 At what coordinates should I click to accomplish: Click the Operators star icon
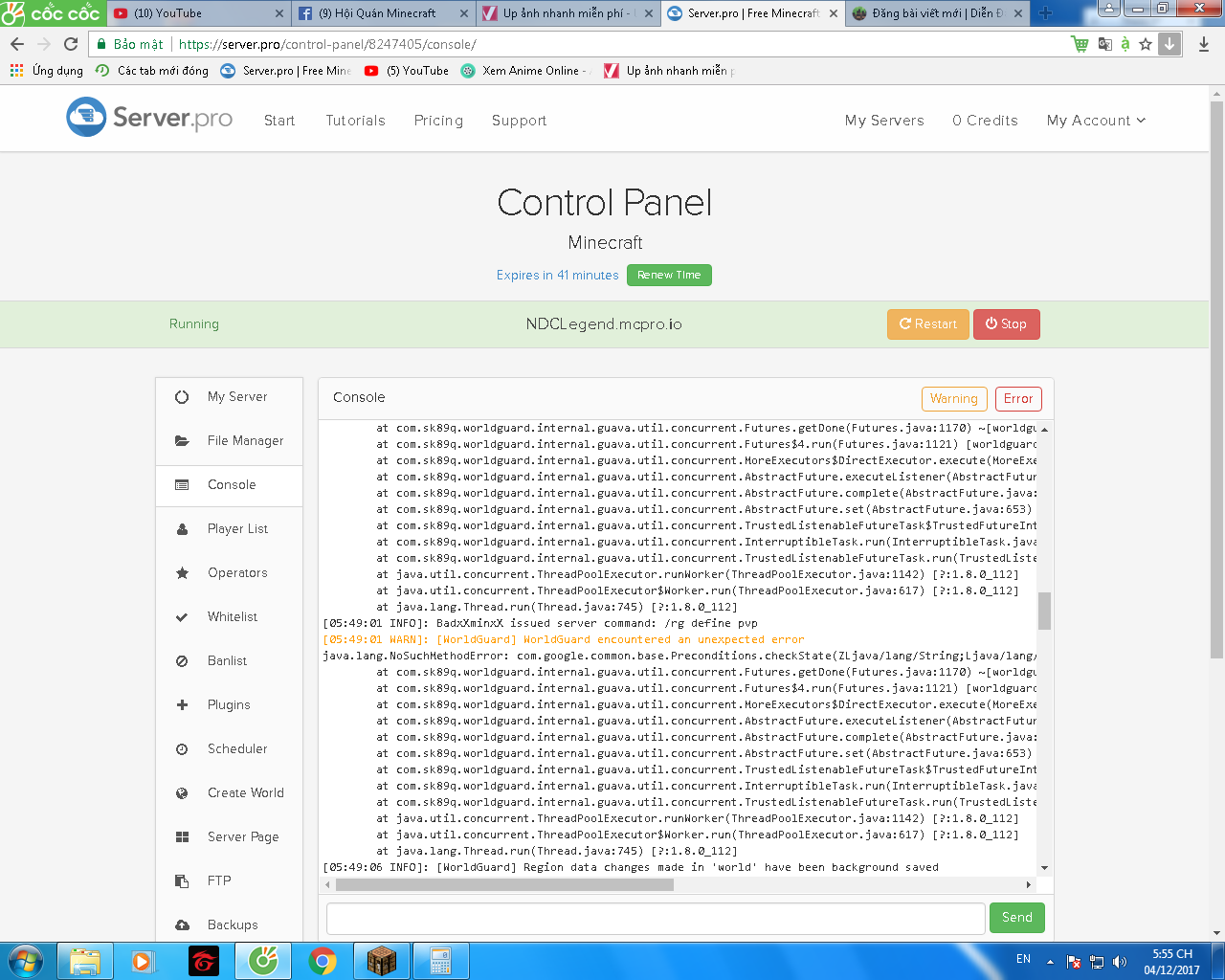tap(182, 573)
